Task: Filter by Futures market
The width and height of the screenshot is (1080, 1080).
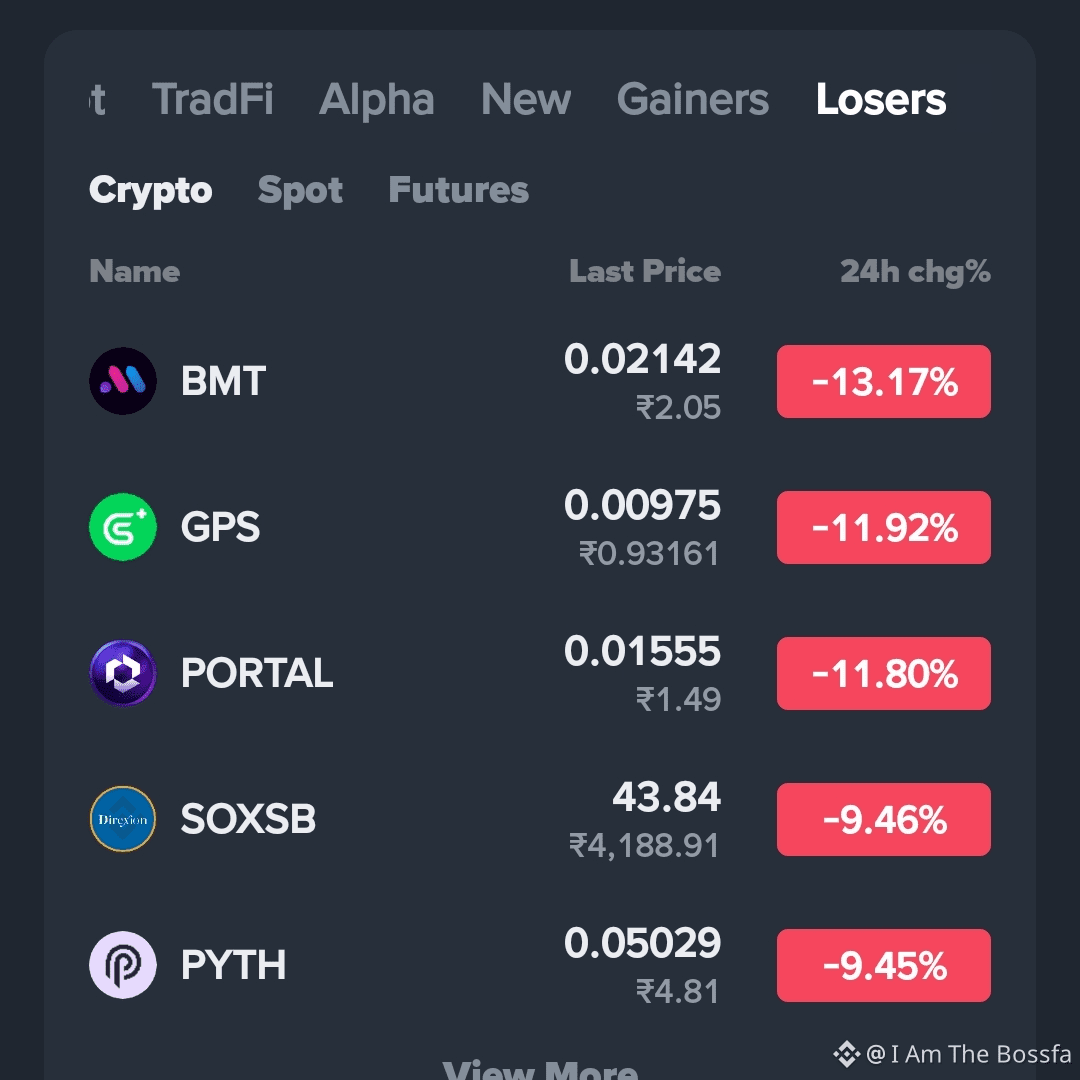Action: (459, 190)
